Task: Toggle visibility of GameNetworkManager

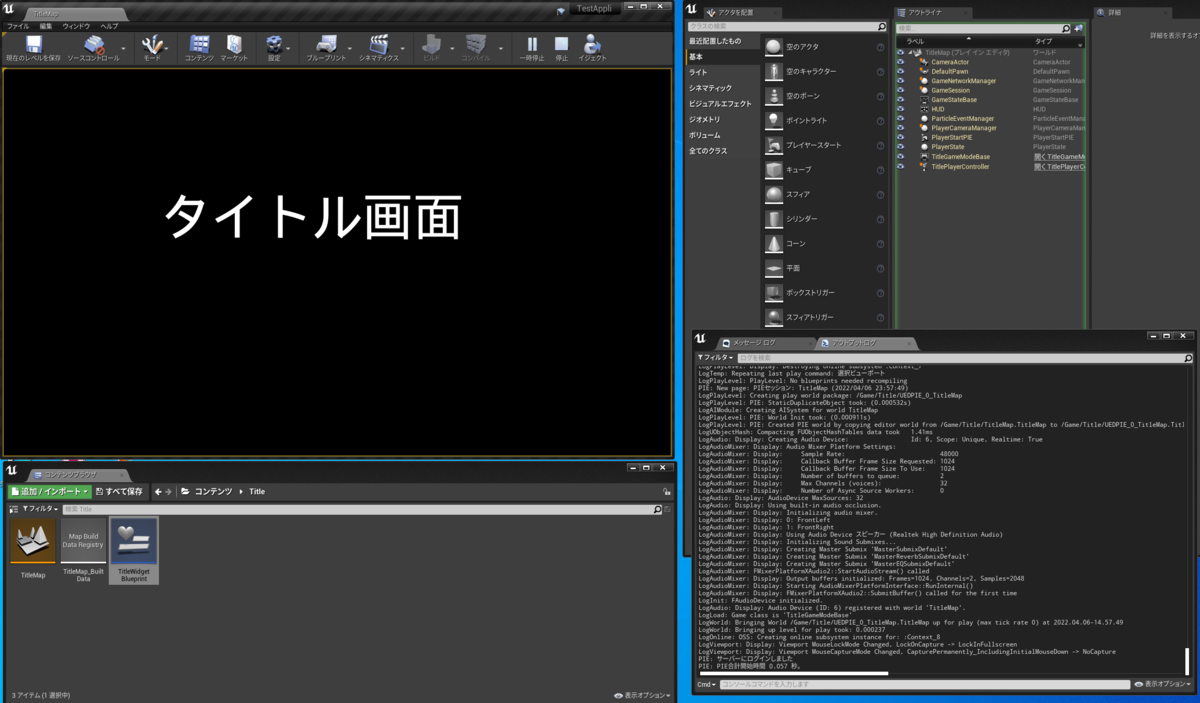Action: [901, 81]
